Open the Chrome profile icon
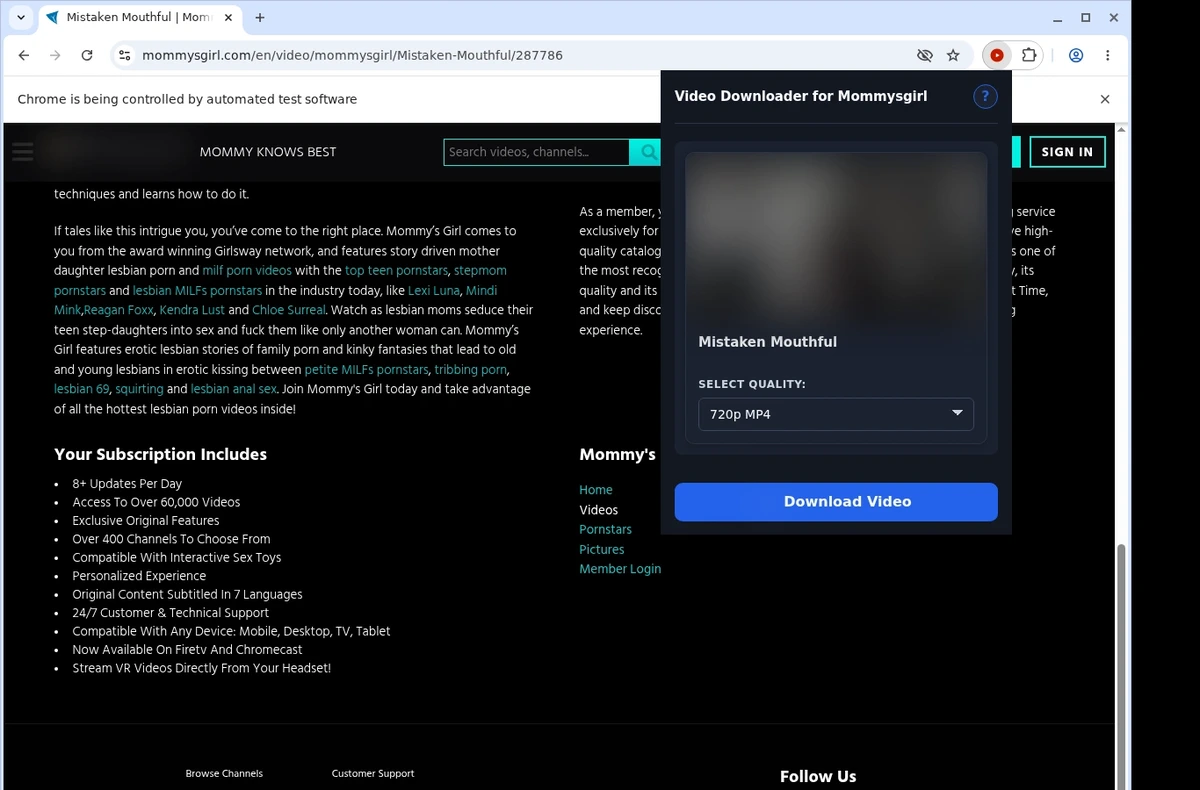 1076,56
